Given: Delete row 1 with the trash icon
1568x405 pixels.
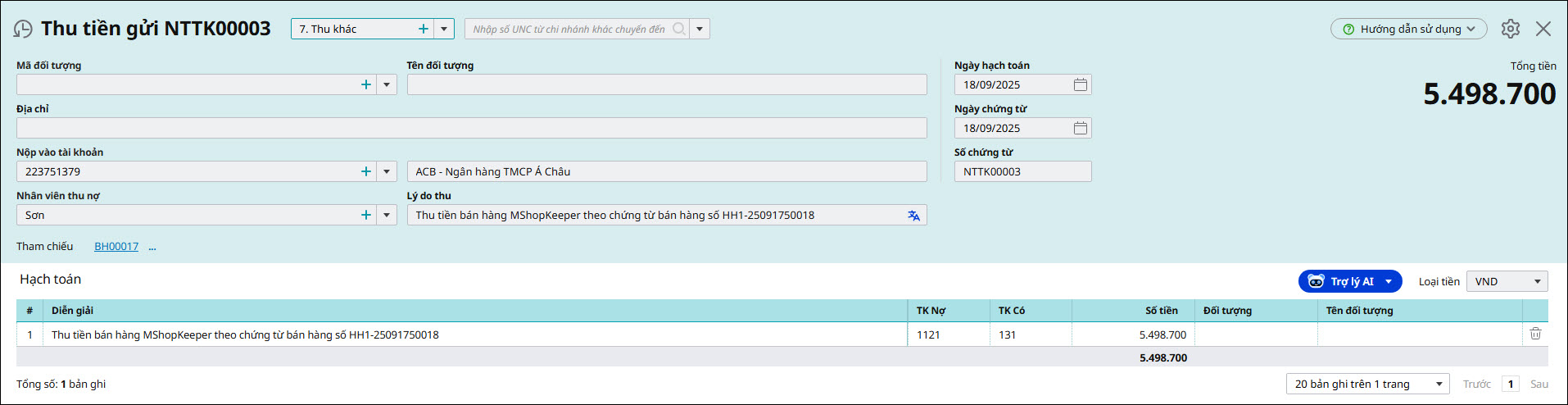Looking at the screenshot, I should pyautogui.click(x=1535, y=334).
